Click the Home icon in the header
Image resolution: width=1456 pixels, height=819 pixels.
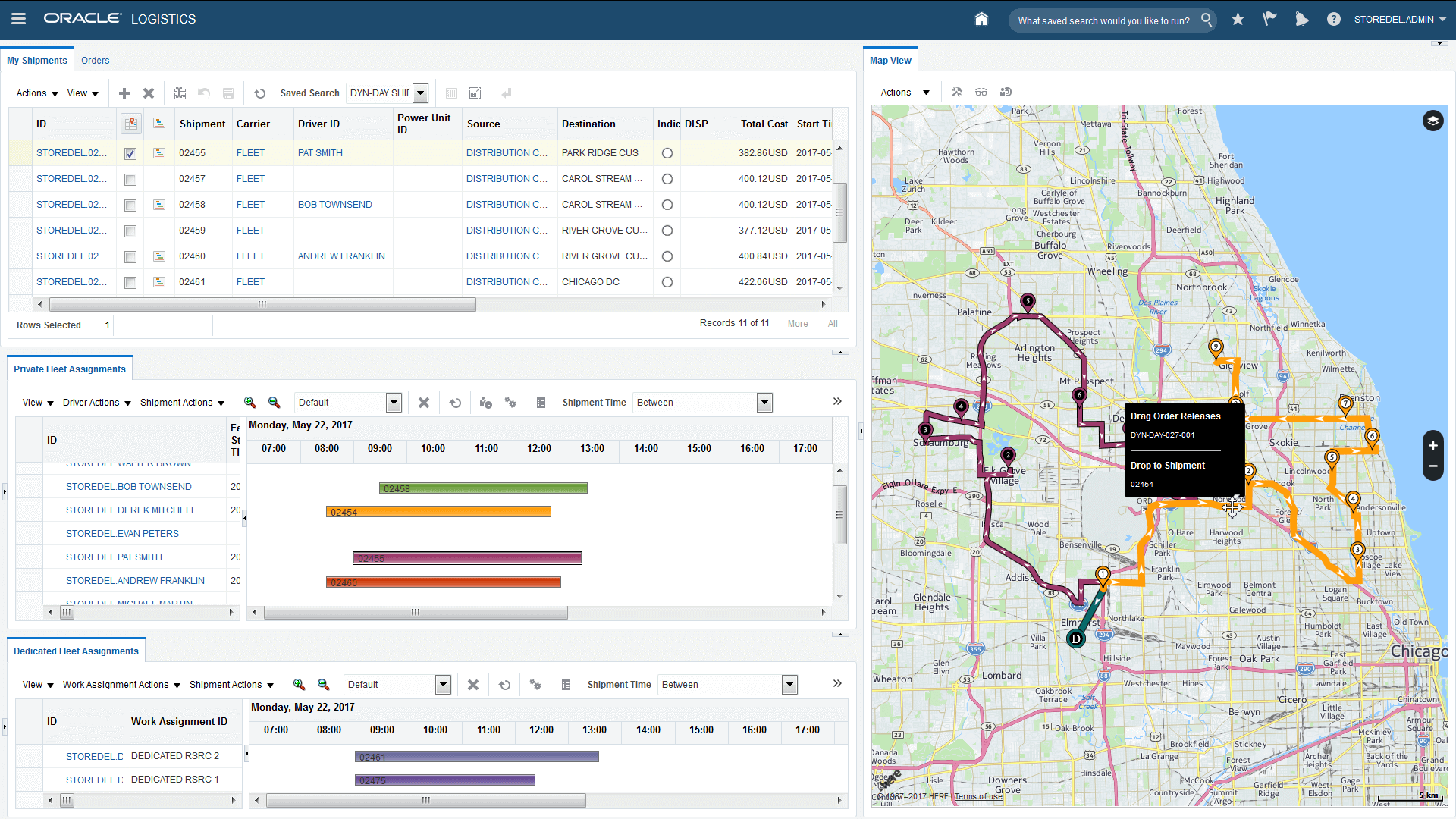click(x=981, y=19)
